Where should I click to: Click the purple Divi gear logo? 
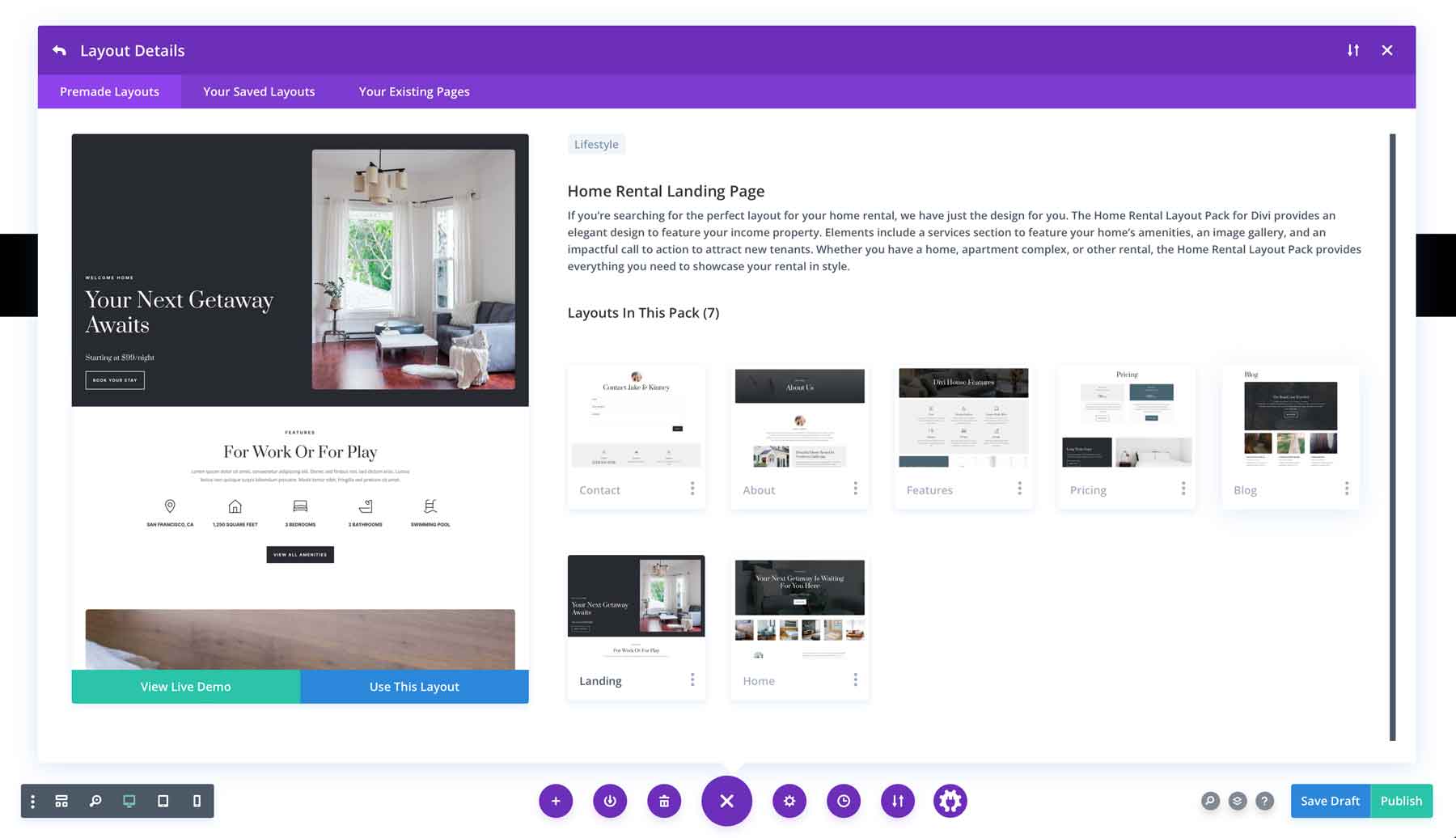(x=950, y=801)
